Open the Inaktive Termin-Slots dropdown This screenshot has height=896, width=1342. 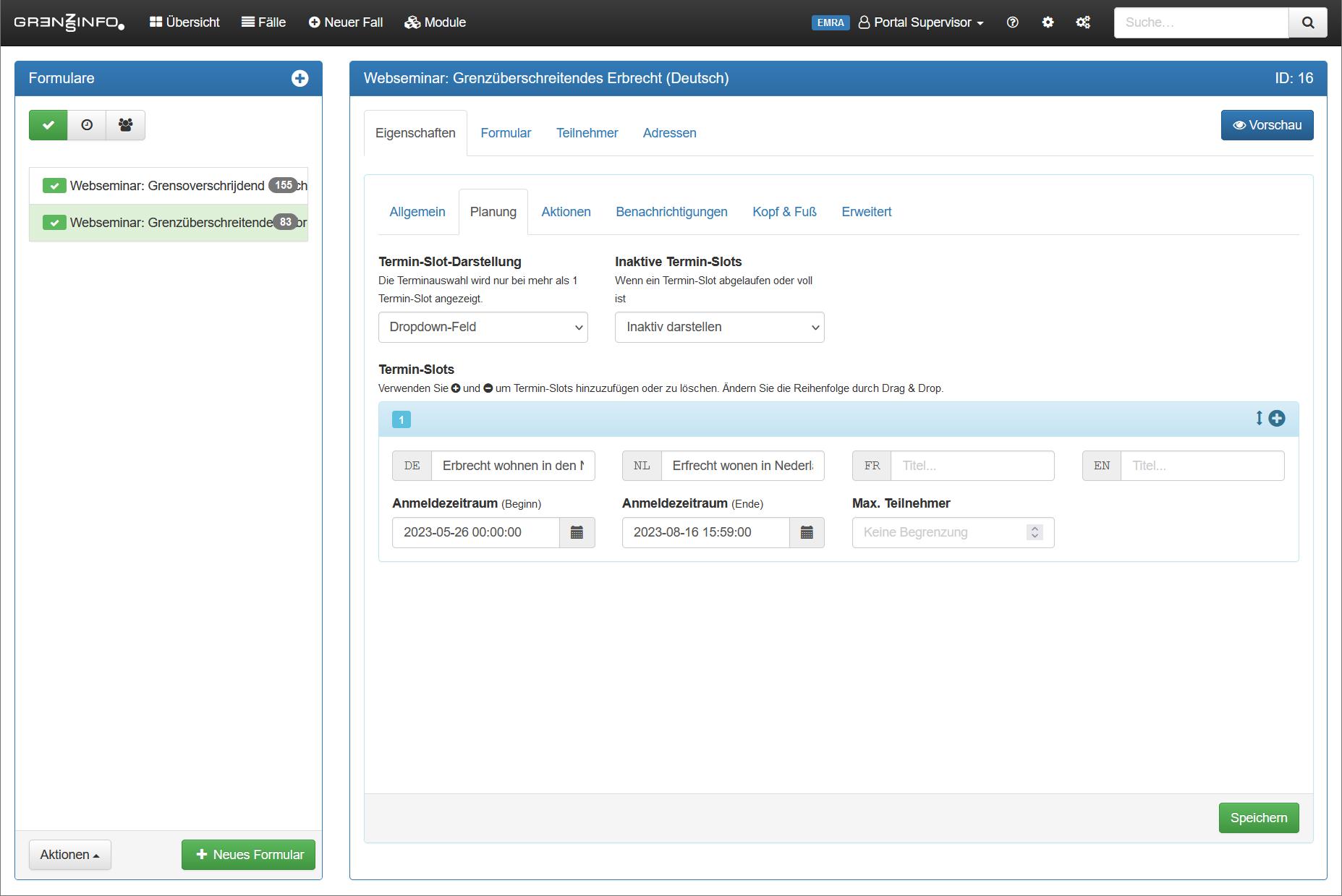point(719,328)
